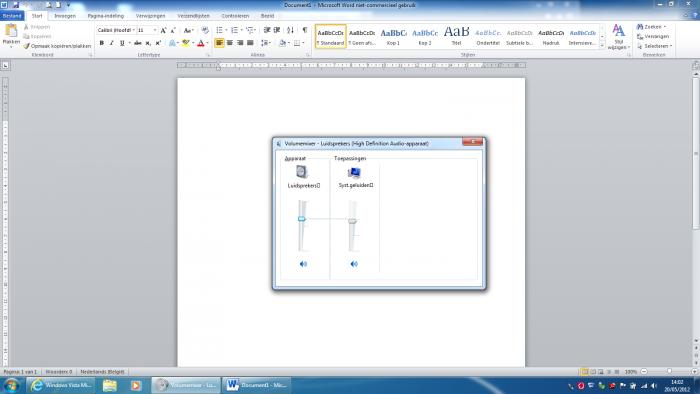Apply the Kop 2 style
The width and height of the screenshot is (700, 394).
425,36
